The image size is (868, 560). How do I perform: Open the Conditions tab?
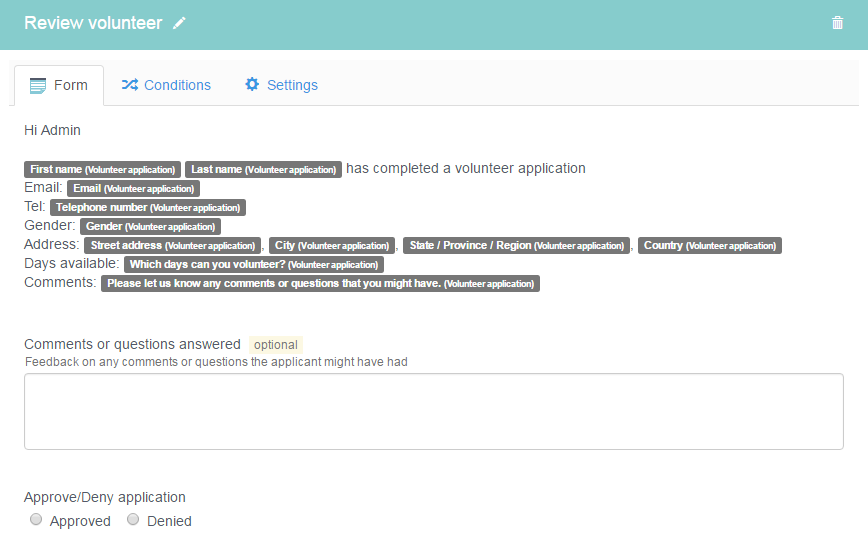(166, 85)
